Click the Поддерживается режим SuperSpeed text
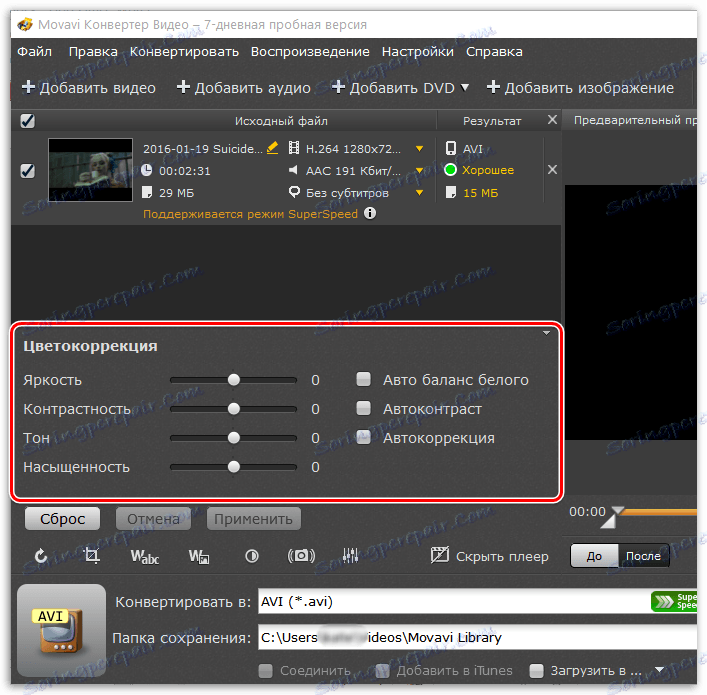 pyautogui.click(x=250, y=214)
